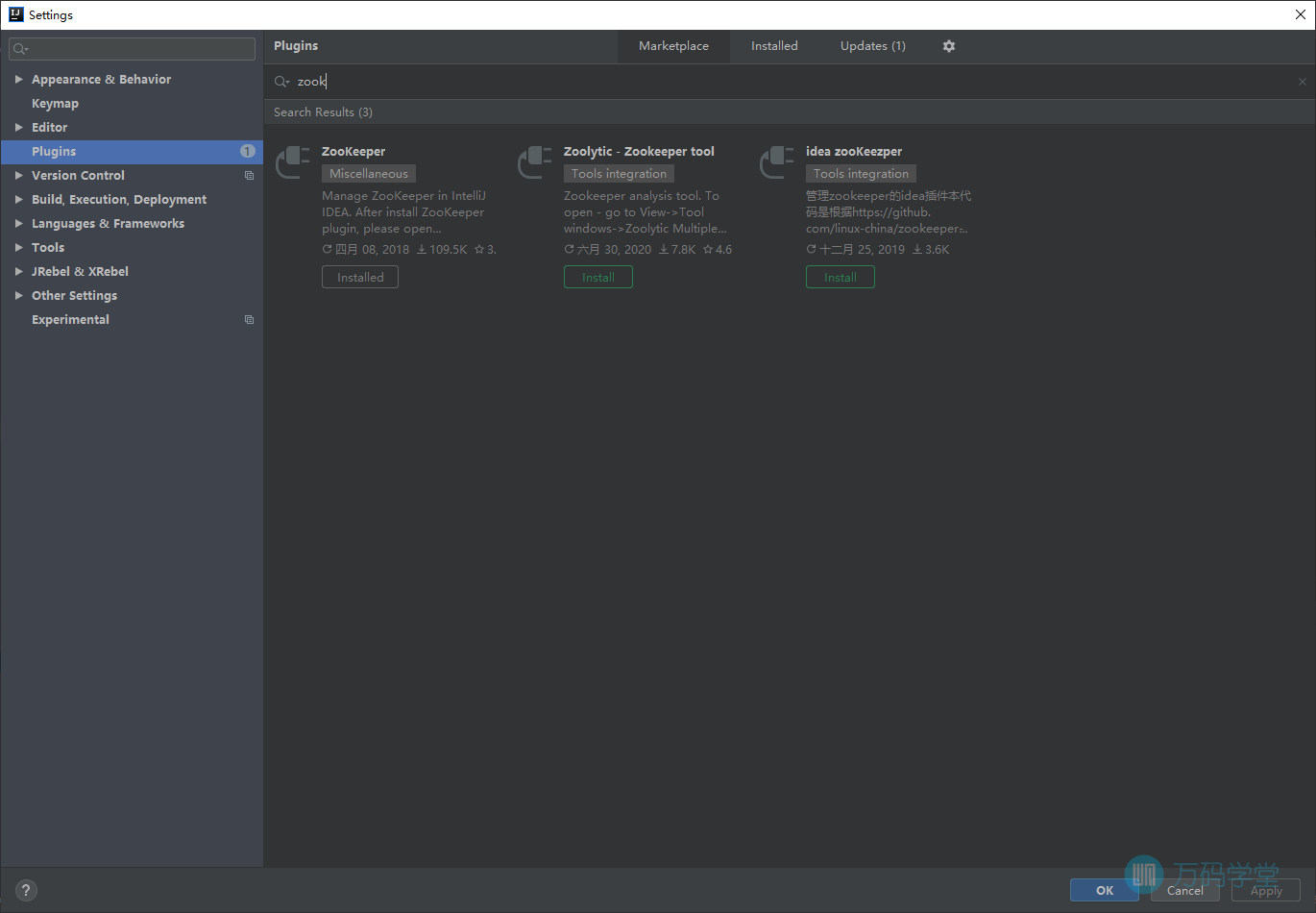Image resolution: width=1316 pixels, height=913 pixels.
Task: Close the Settings window
Action: click(x=1301, y=14)
